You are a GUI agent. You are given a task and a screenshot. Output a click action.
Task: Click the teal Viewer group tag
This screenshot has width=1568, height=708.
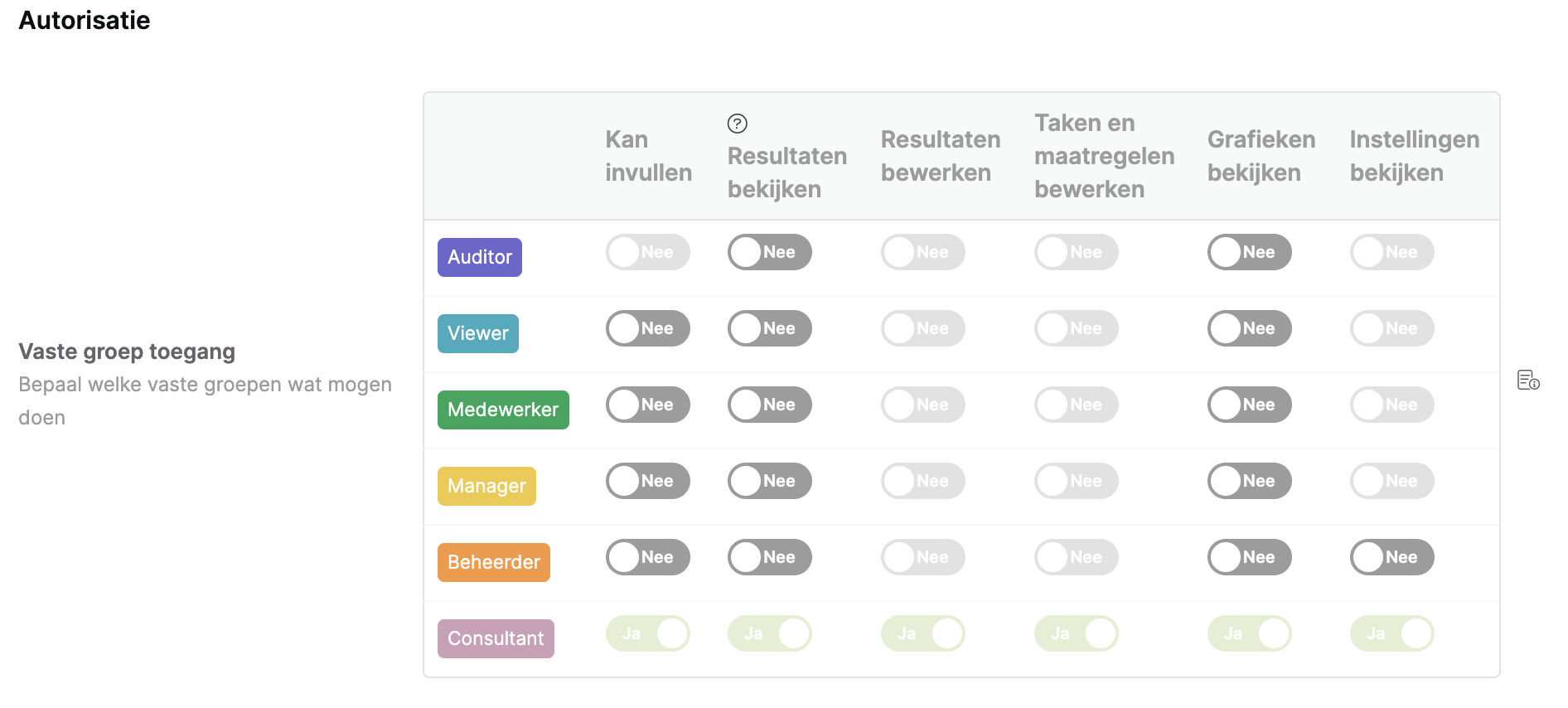point(477,333)
